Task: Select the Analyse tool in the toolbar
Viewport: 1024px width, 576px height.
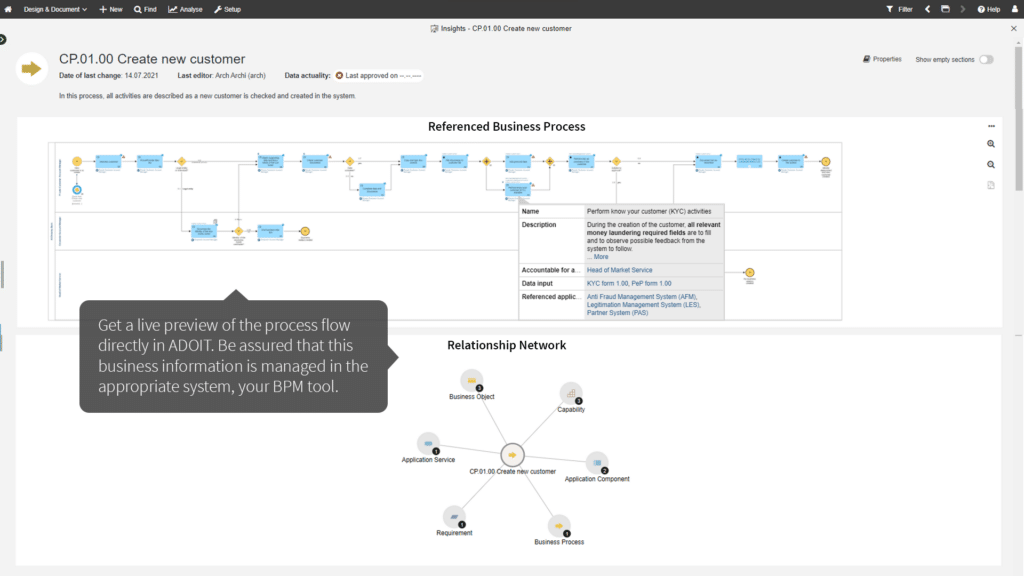Action: click(185, 9)
